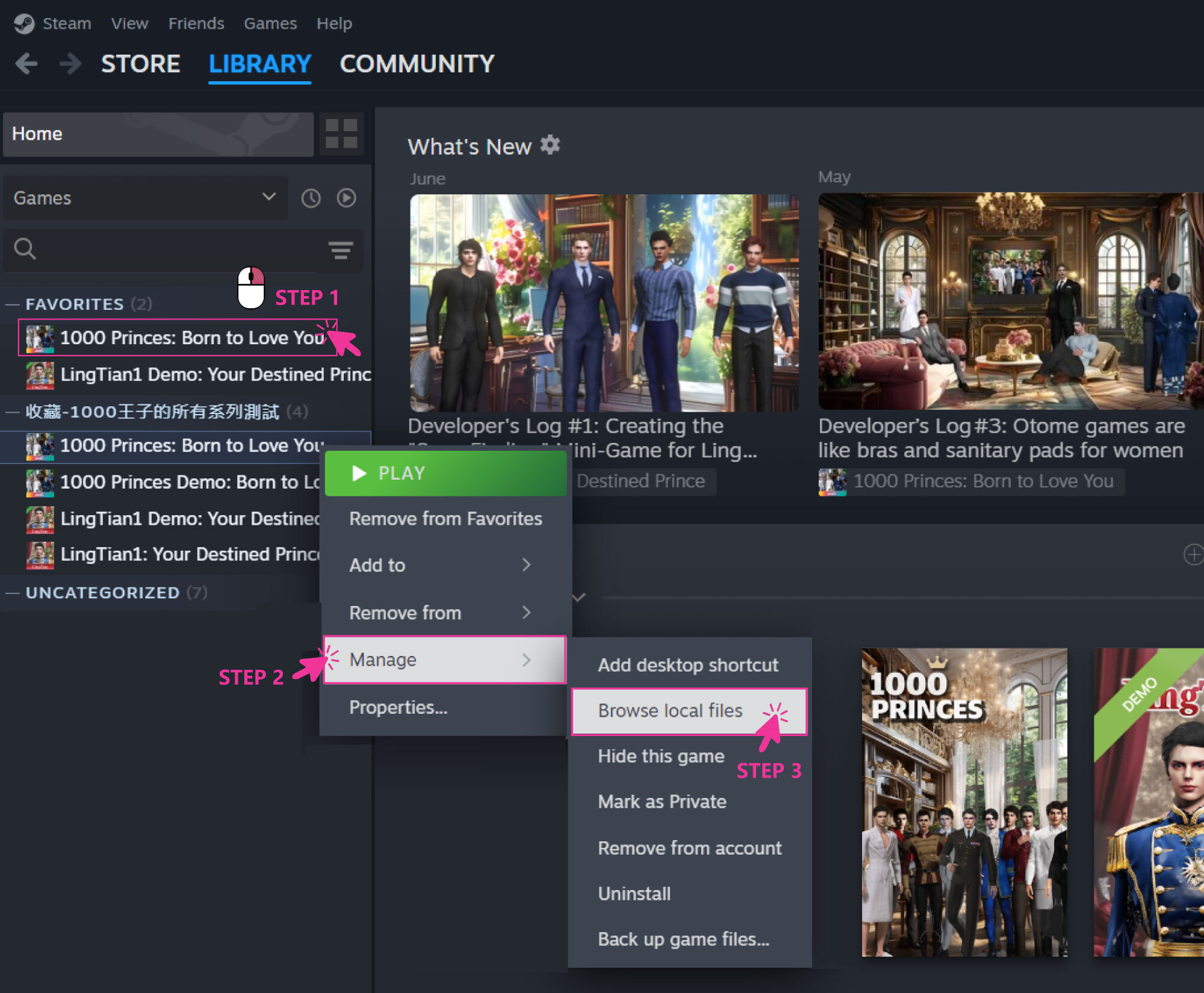
Task: Open the Steam menu
Action: pyautogui.click(x=67, y=23)
